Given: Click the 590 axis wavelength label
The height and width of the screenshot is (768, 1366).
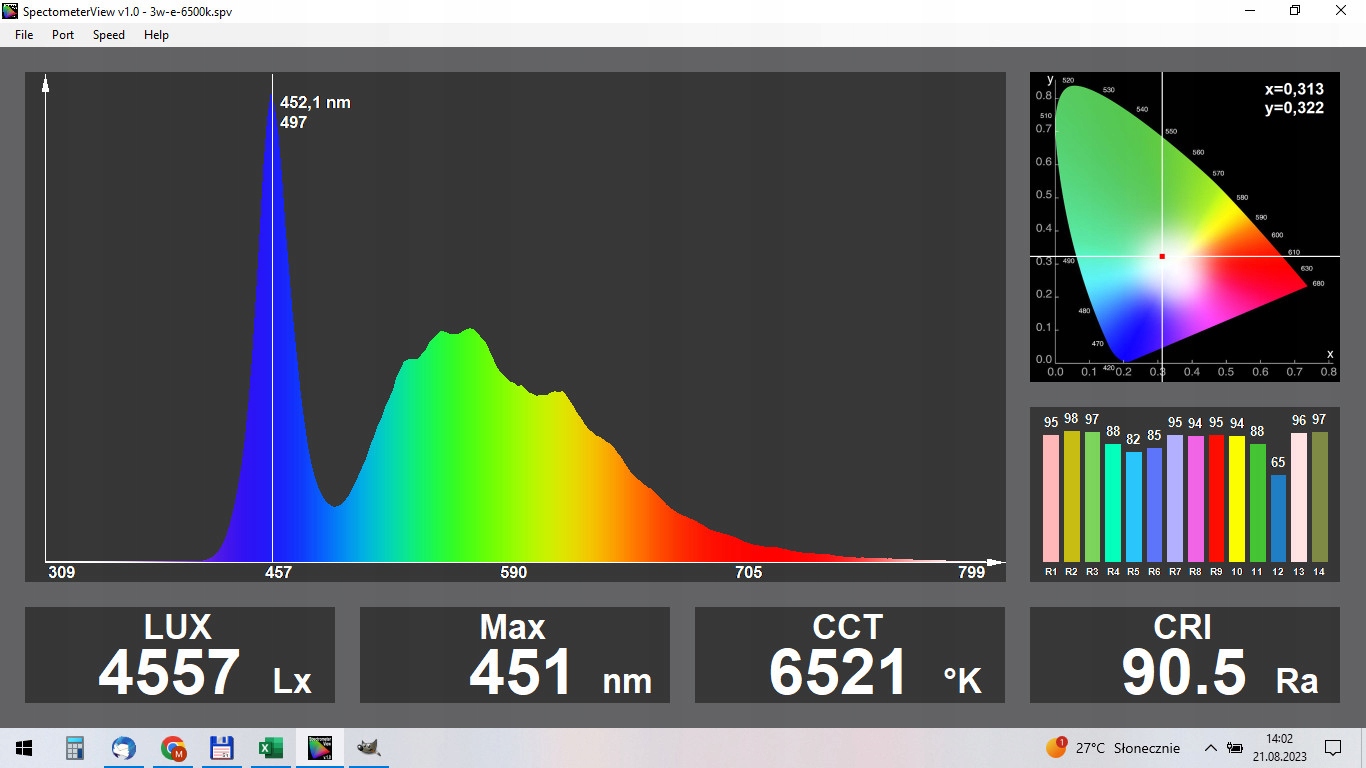Looking at the screenshot, I should [x=513, y=572].
